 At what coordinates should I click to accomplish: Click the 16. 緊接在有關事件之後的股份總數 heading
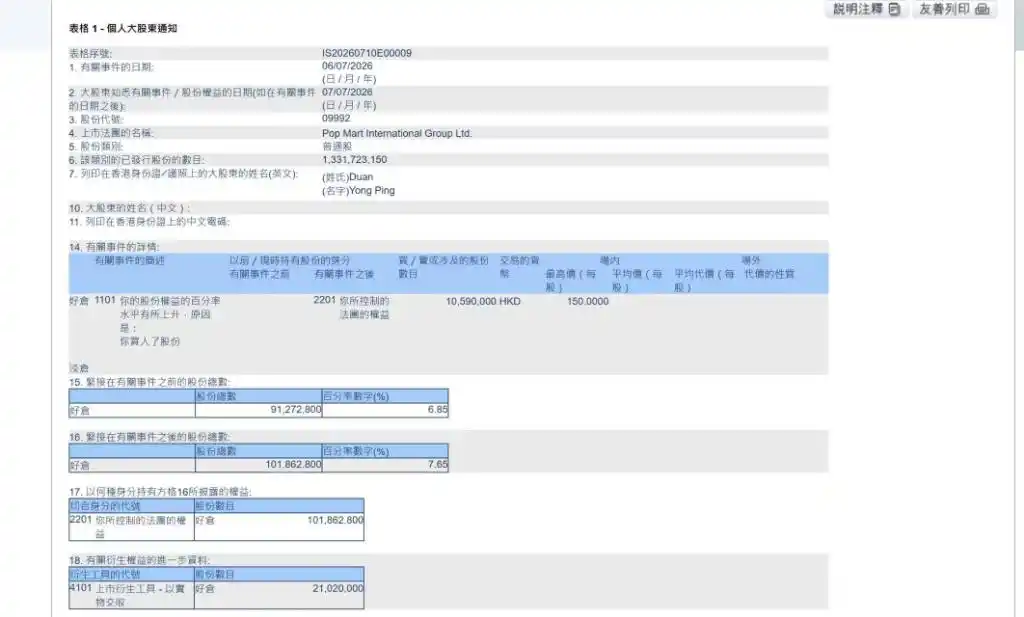150,437
